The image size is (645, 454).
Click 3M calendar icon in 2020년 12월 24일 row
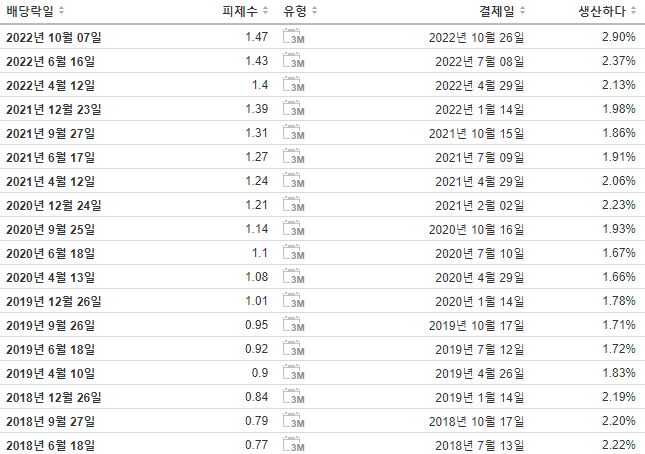[294, 204]
